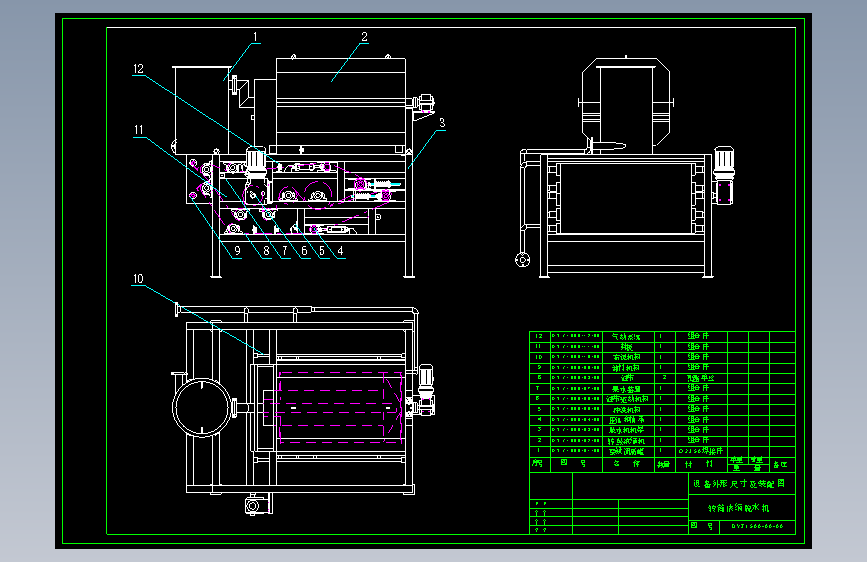Click the magenta dashed drum in plan view
Screen dimensions: 867x562
coord(340,408)
